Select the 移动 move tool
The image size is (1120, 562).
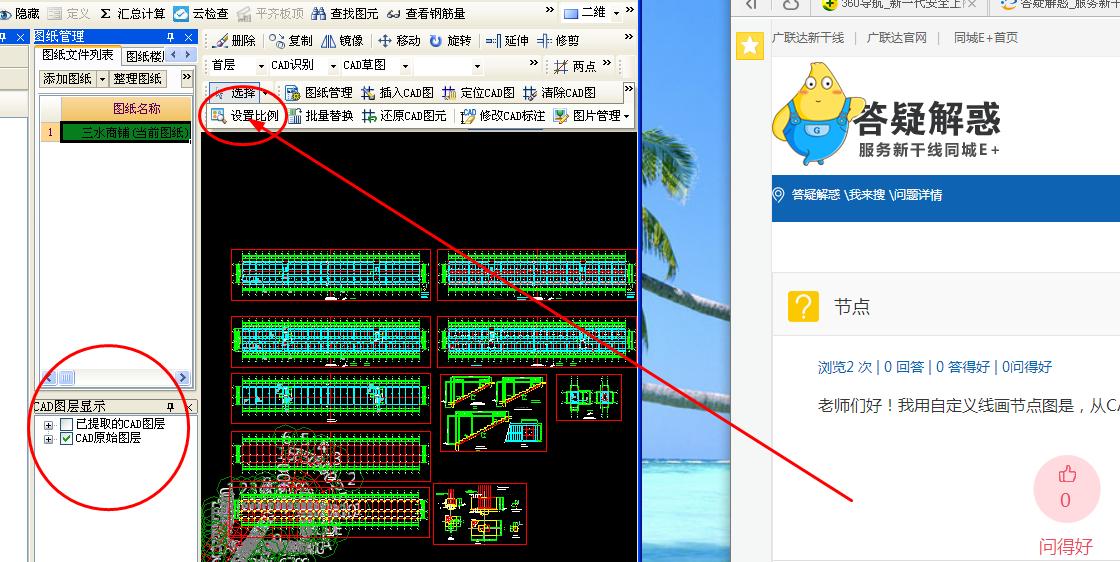pos(399,41)
